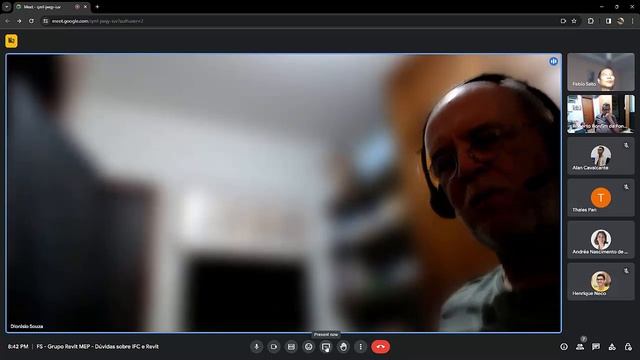Mute the microphone in the call bar
640x360 pixels.
click(256, 347)
